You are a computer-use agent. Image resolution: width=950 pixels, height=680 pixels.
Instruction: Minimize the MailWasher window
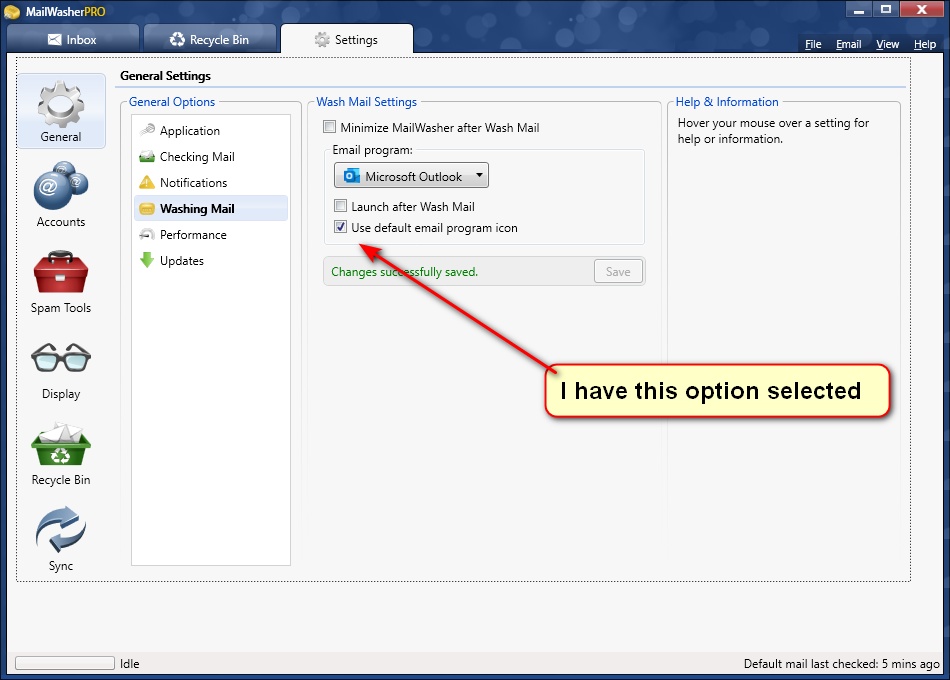(859, 10)
